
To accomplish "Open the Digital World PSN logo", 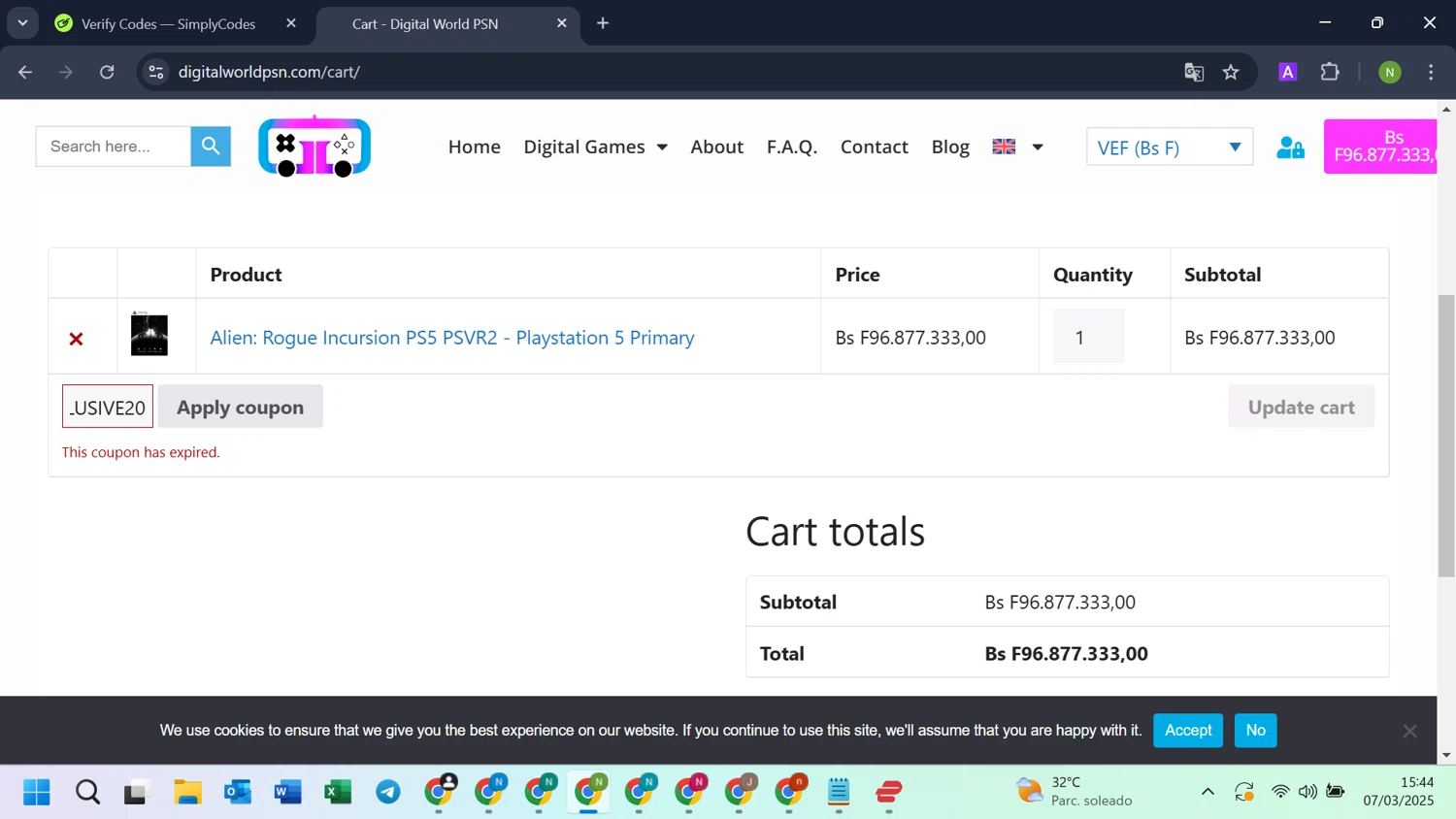I will tap(314, 147).
